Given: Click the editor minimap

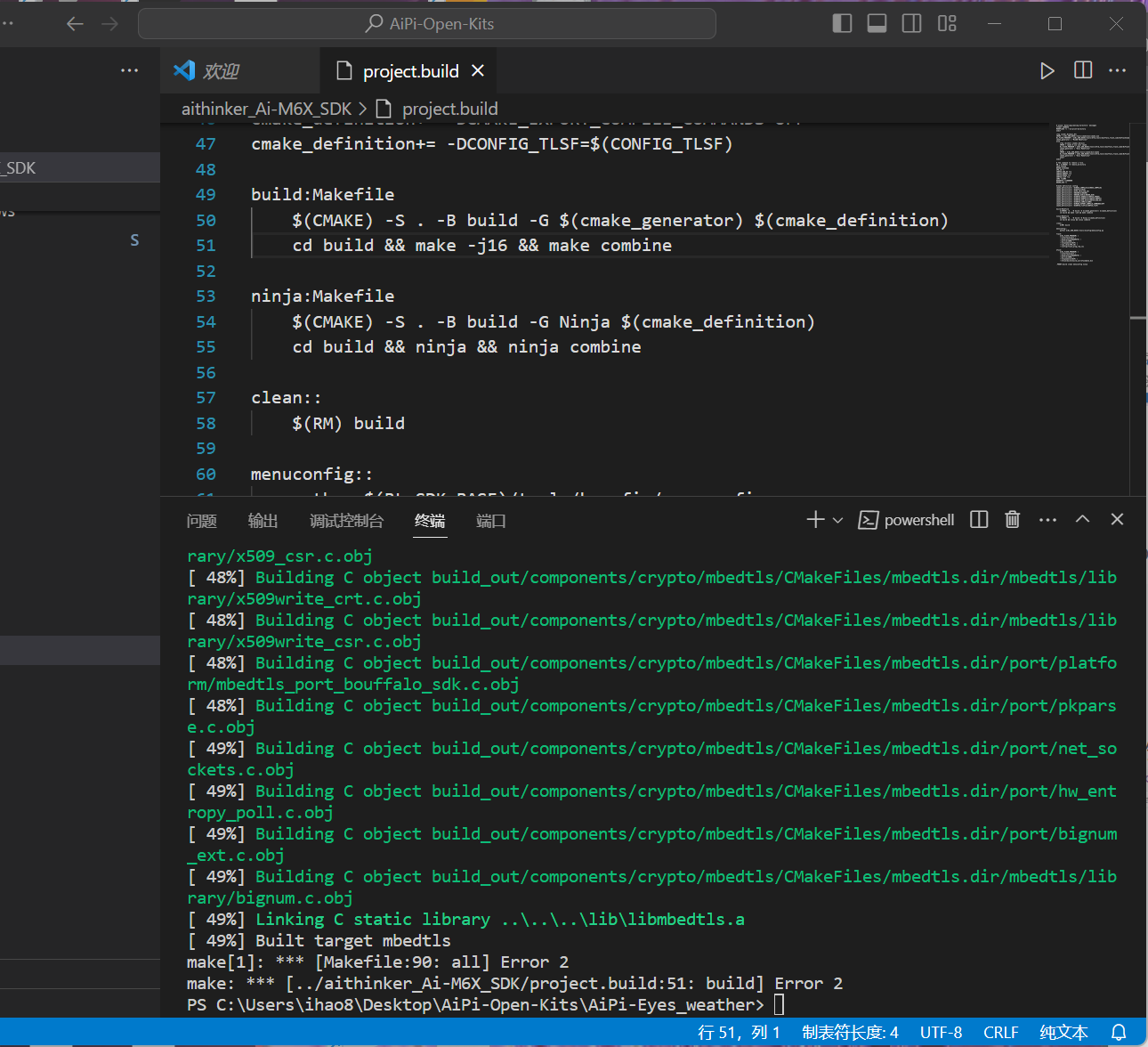Looking at the screenshot, I should pos(1091,196).
